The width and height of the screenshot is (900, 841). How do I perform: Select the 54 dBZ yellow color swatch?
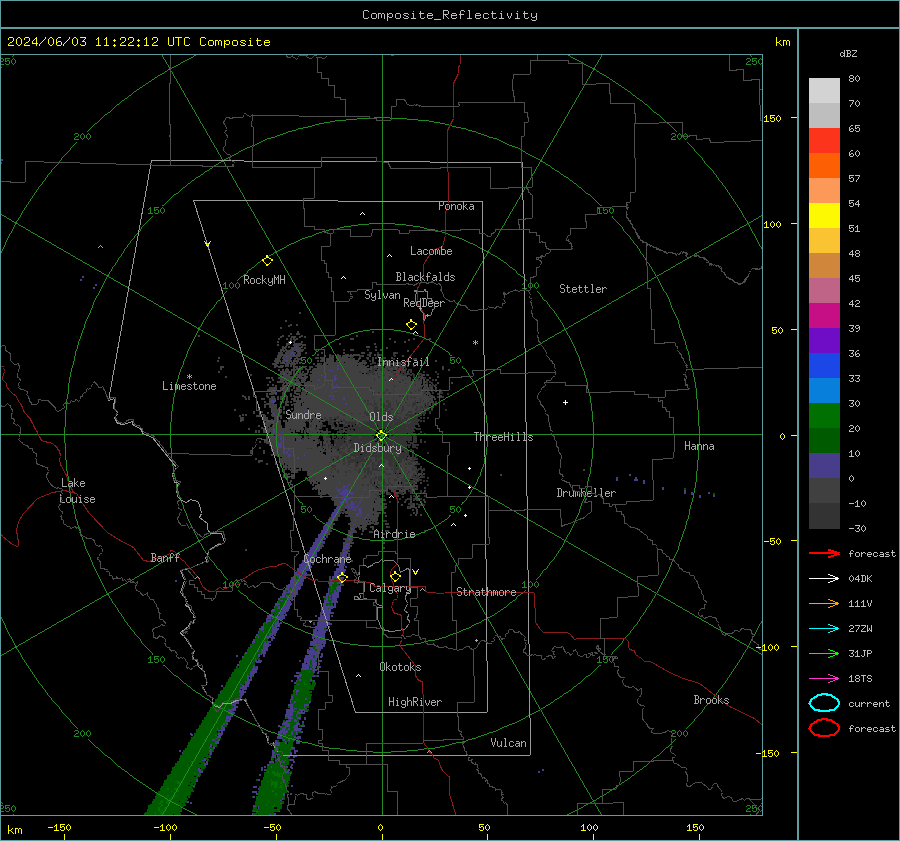tap(824, 216)
